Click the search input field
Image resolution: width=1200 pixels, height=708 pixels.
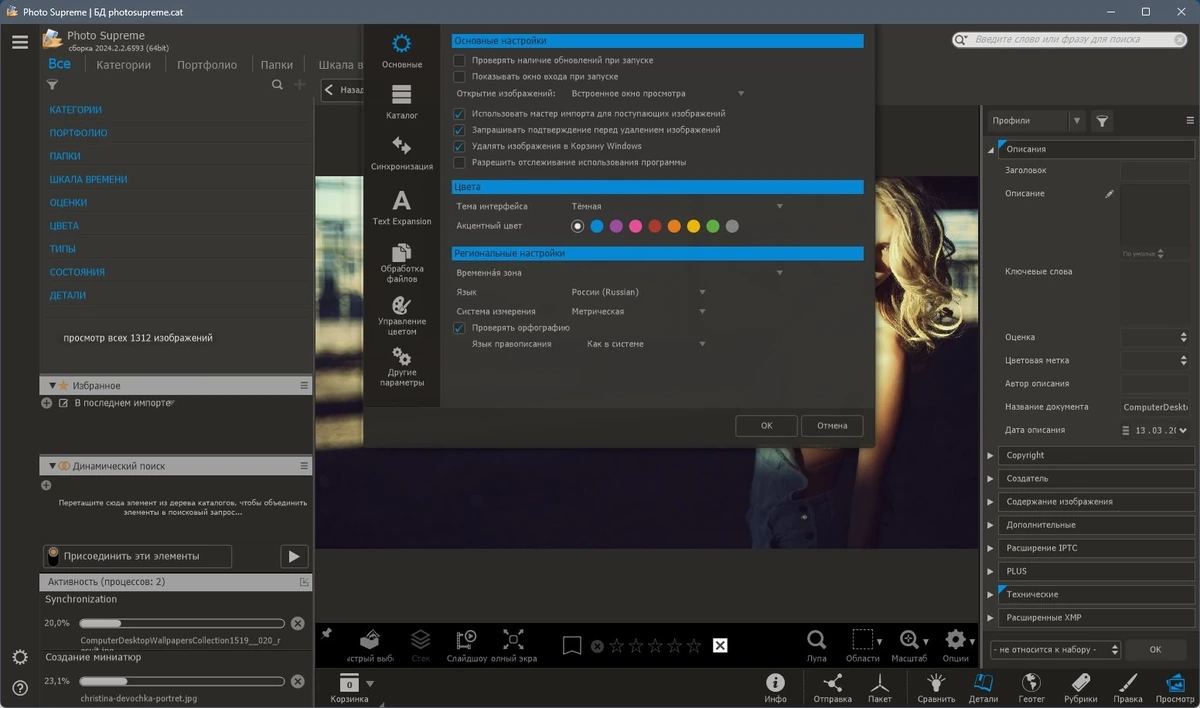pyautogui.click(x=1069, y=39)
